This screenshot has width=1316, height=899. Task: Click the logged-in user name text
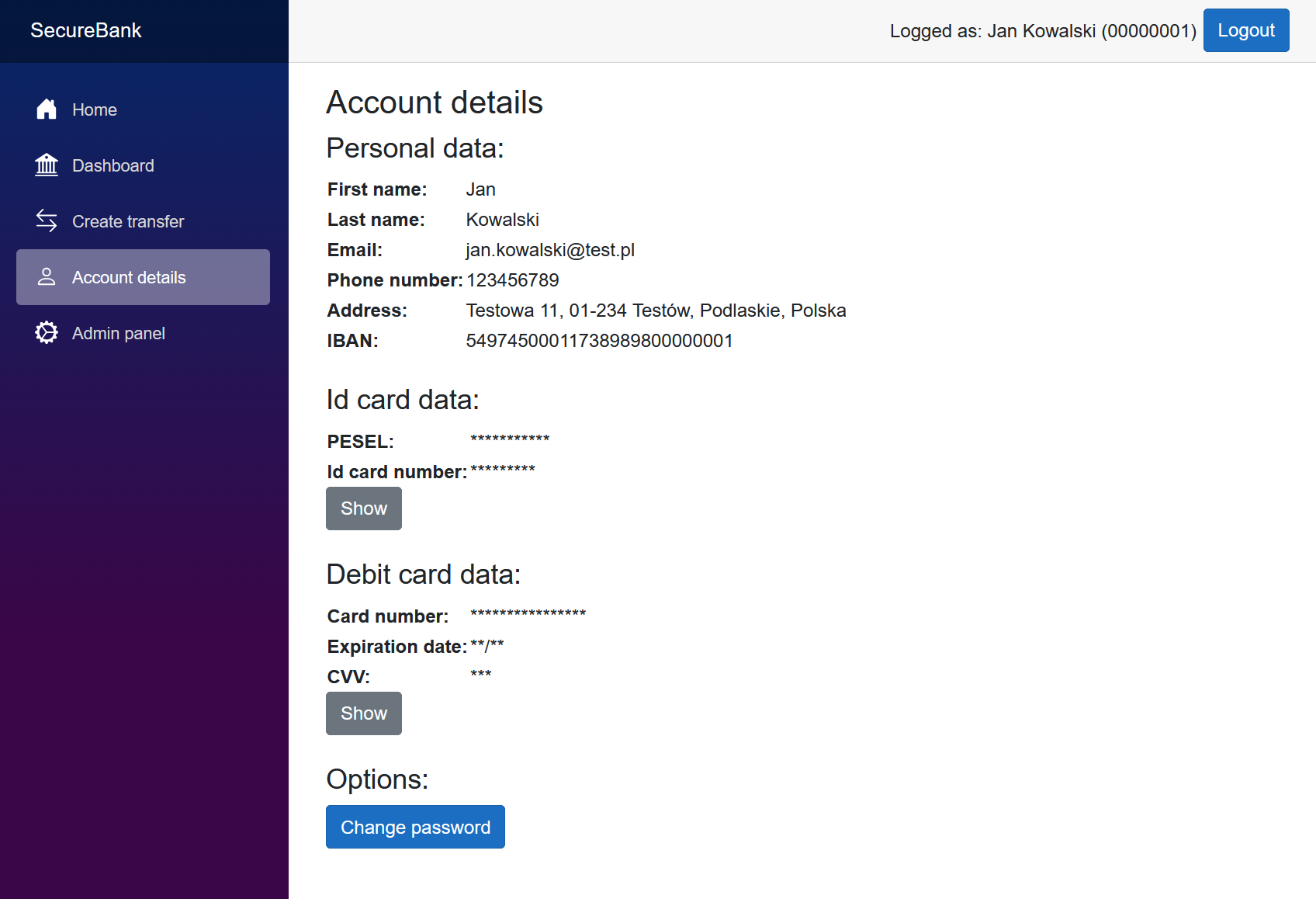pyautogui.click(x=1042, y=31)
